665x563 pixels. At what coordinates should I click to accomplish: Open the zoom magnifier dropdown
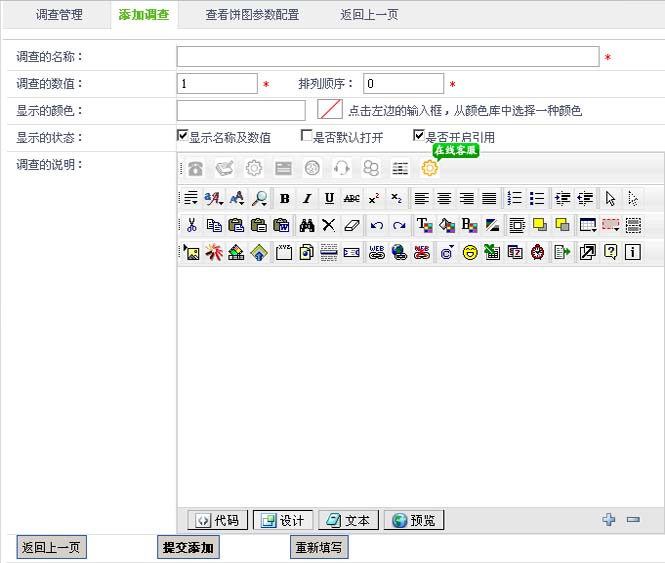(259, 198)
